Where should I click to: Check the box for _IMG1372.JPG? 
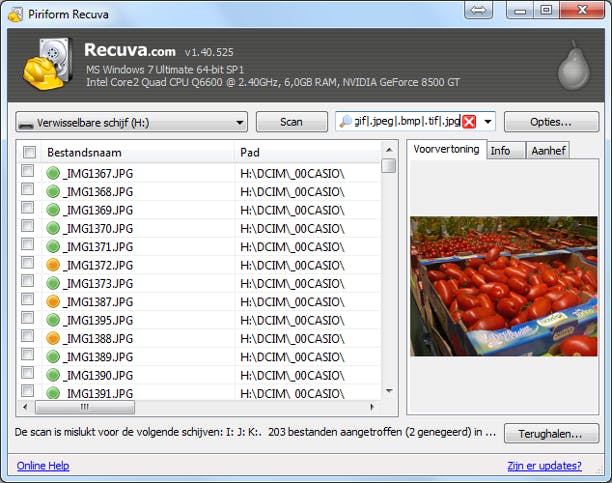pyautogui.click(x=27, y=262)
